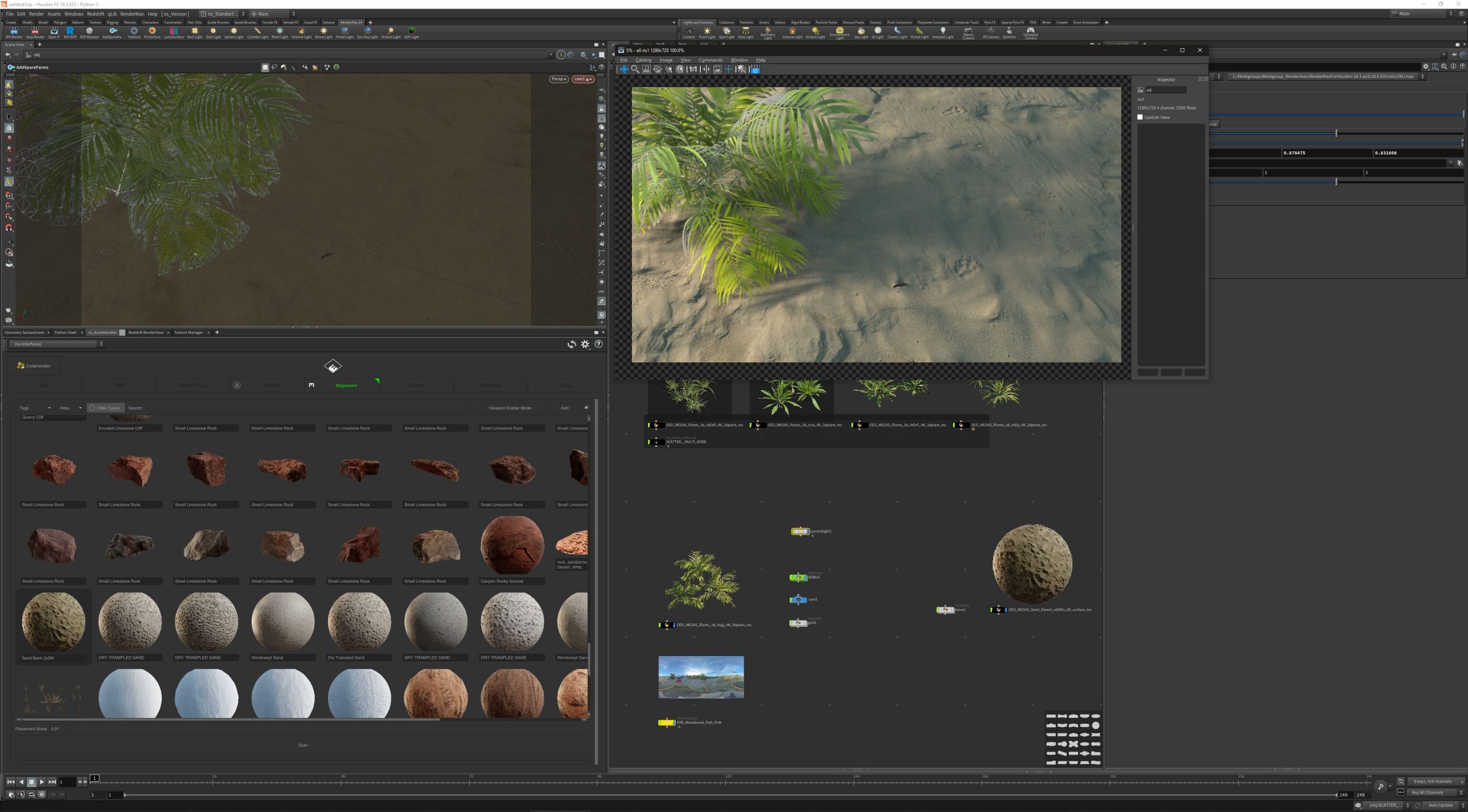Image resolution: width=1468 pixels, height=812 pixels.
Task: Open the gear settings in asset handler pane
Action: tap(585, 344)
